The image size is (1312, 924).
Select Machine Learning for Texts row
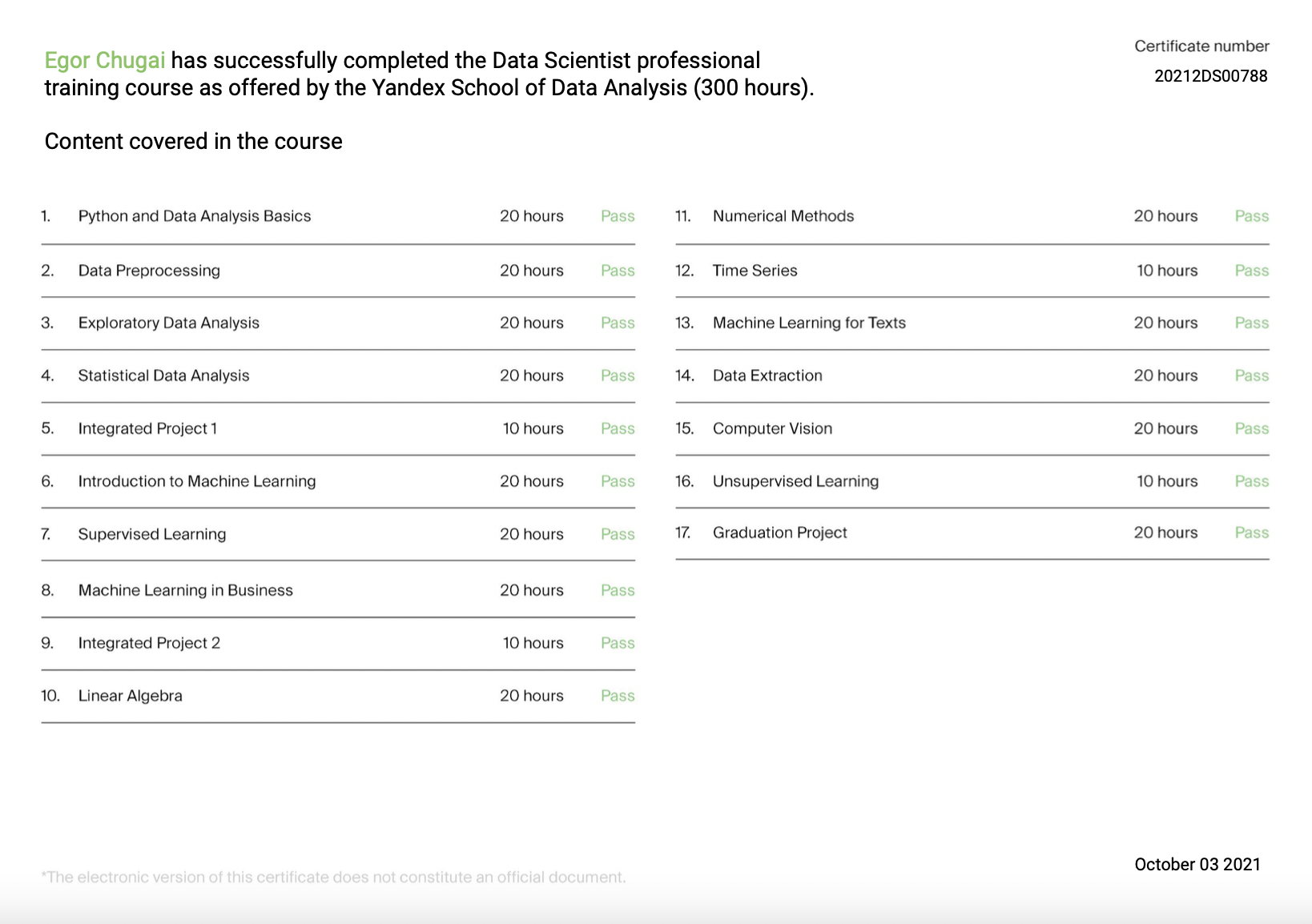click(x=810, y=323)
